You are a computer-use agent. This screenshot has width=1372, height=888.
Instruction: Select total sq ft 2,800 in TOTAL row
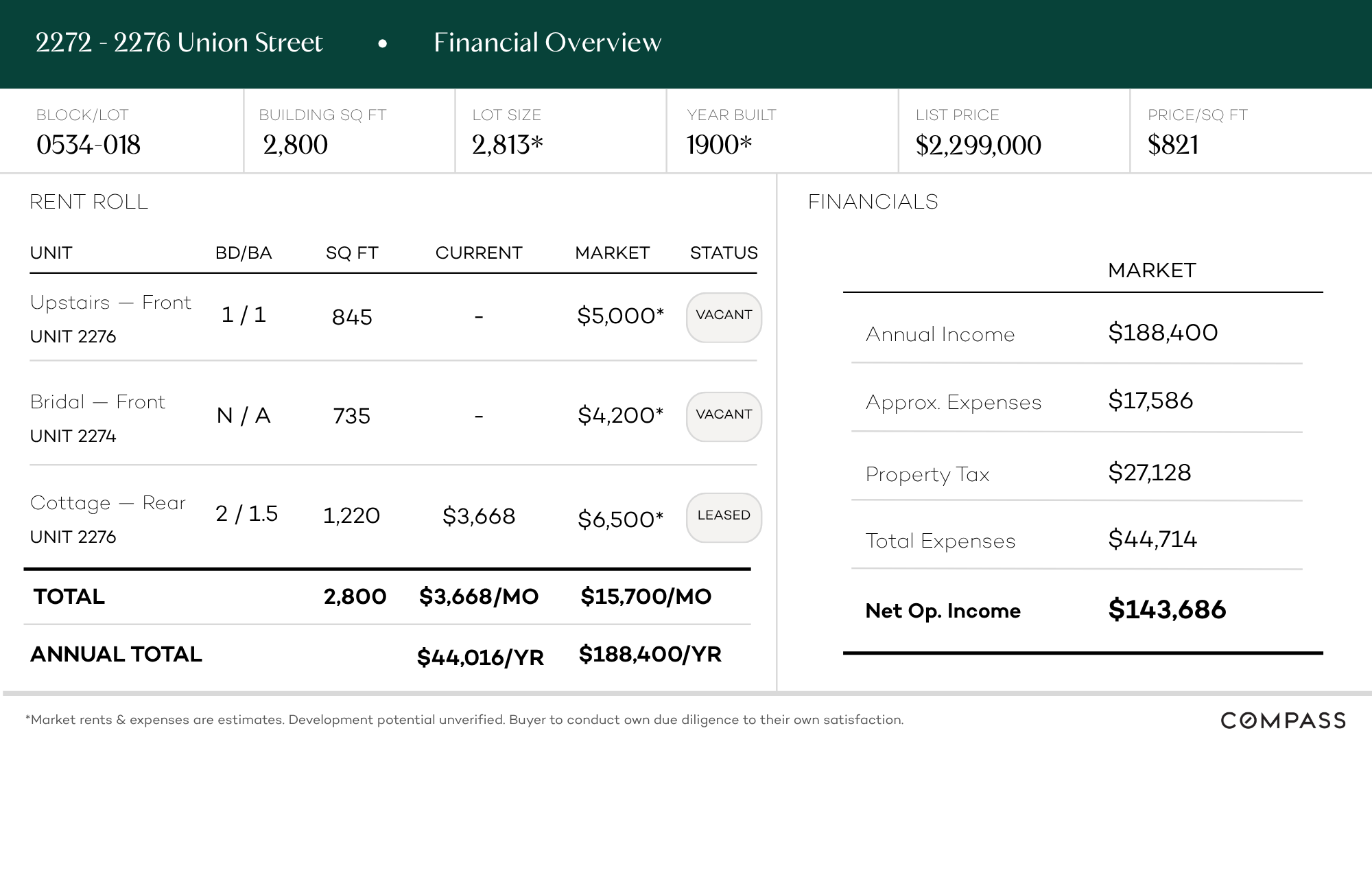pos(355,597)
